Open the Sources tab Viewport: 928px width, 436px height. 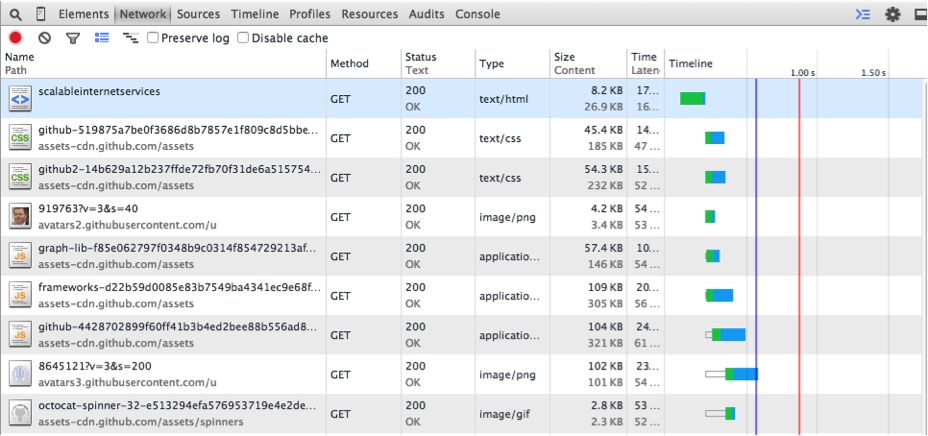pyautogui.click(x=198, y=14)
